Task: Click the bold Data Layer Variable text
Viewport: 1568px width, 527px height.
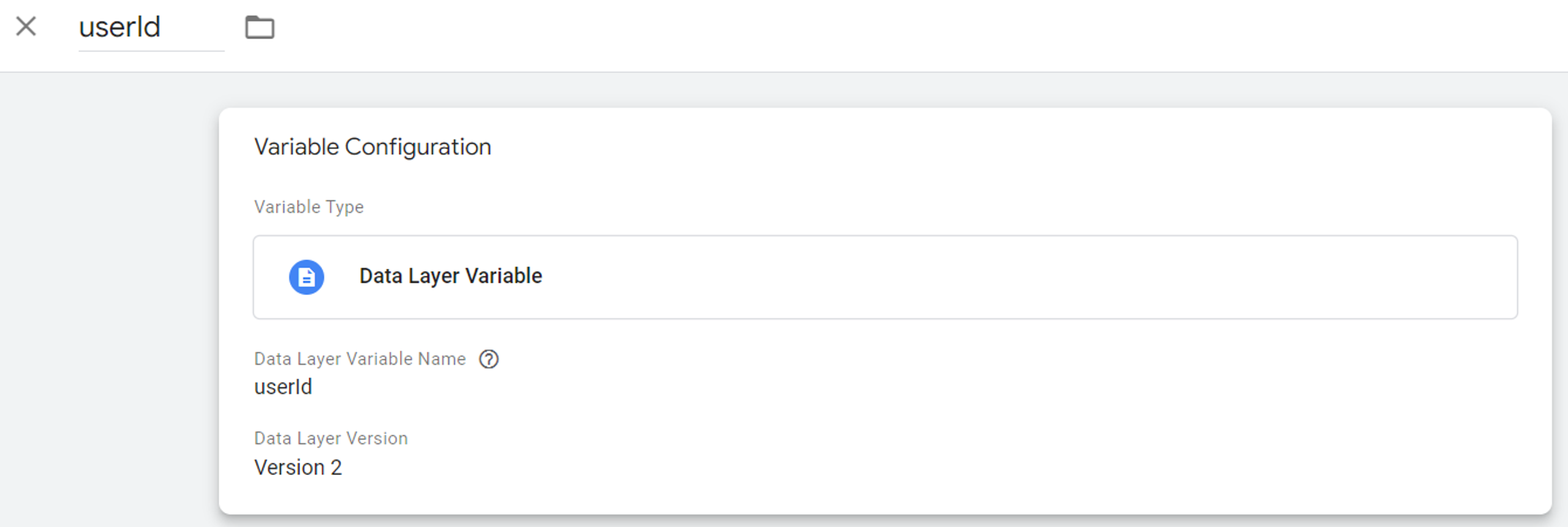Action: pyautogui.click(x=450, y=276)
